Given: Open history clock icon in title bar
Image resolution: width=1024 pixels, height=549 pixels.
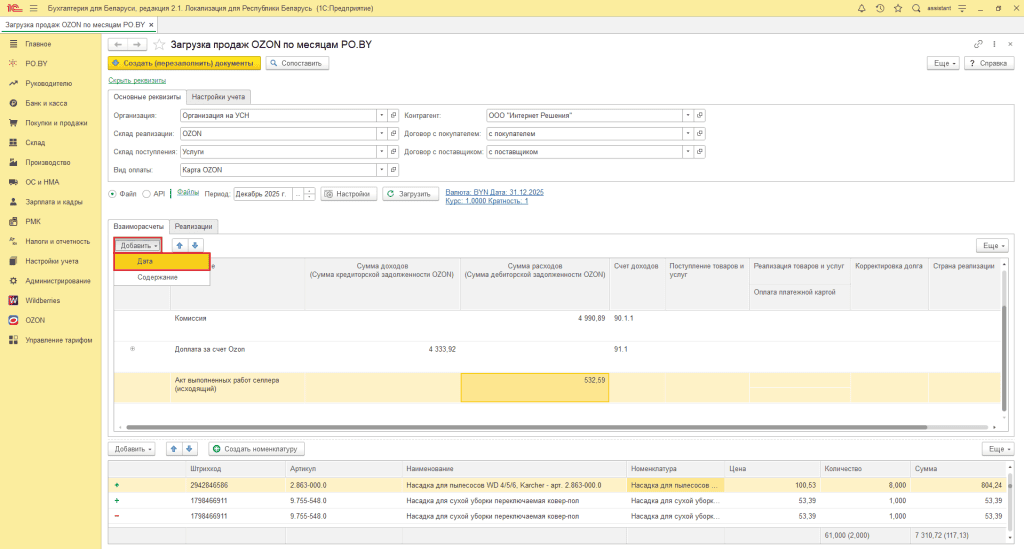Looking at the screenshot, I should [880, 8].
